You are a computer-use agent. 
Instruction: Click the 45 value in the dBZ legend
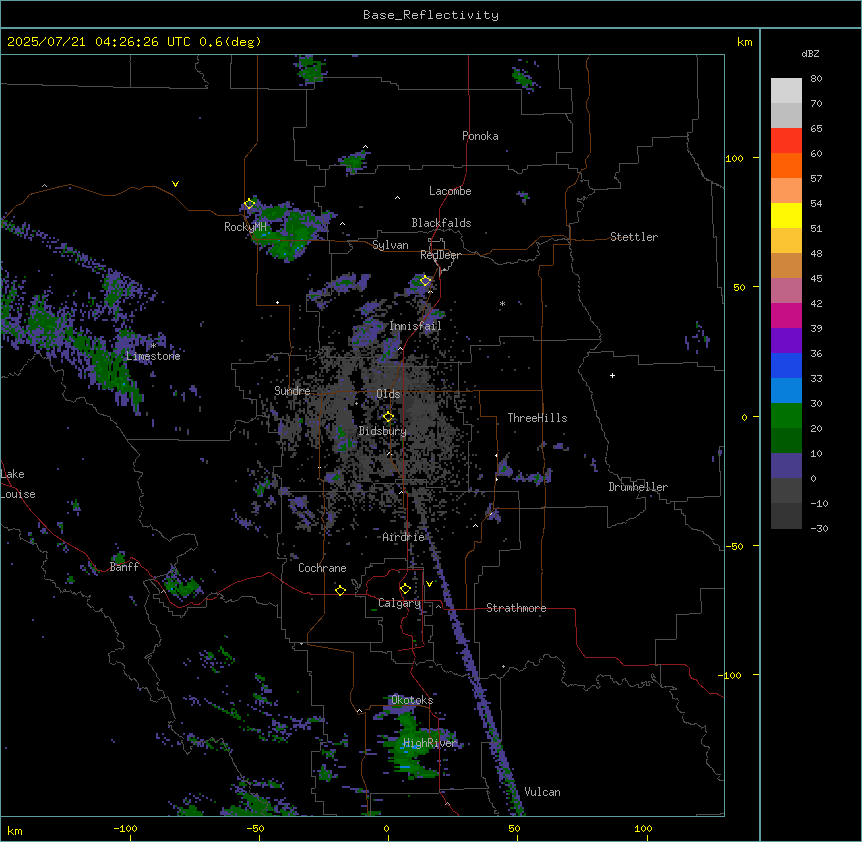816,279
